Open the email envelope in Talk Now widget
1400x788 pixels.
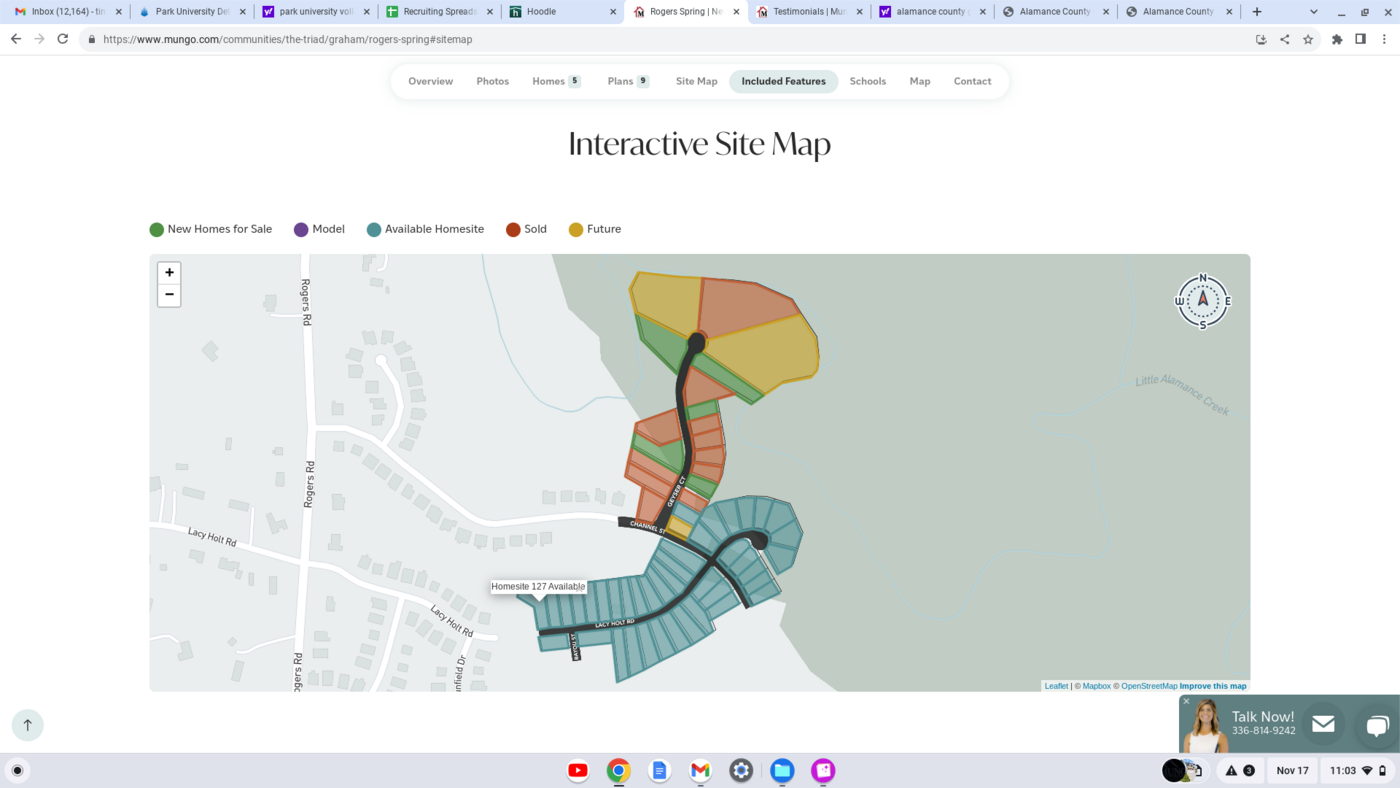(1323, 725)
